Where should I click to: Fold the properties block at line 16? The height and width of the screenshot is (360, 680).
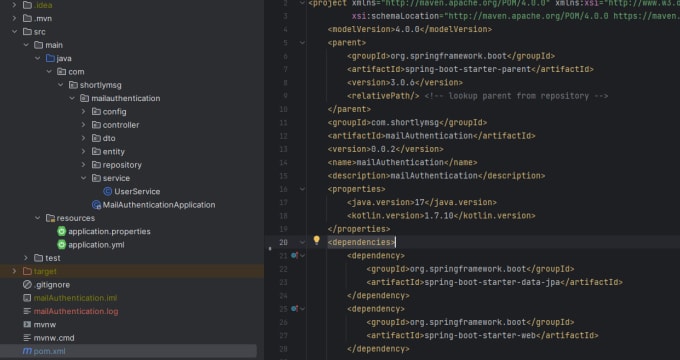(302, 189)
